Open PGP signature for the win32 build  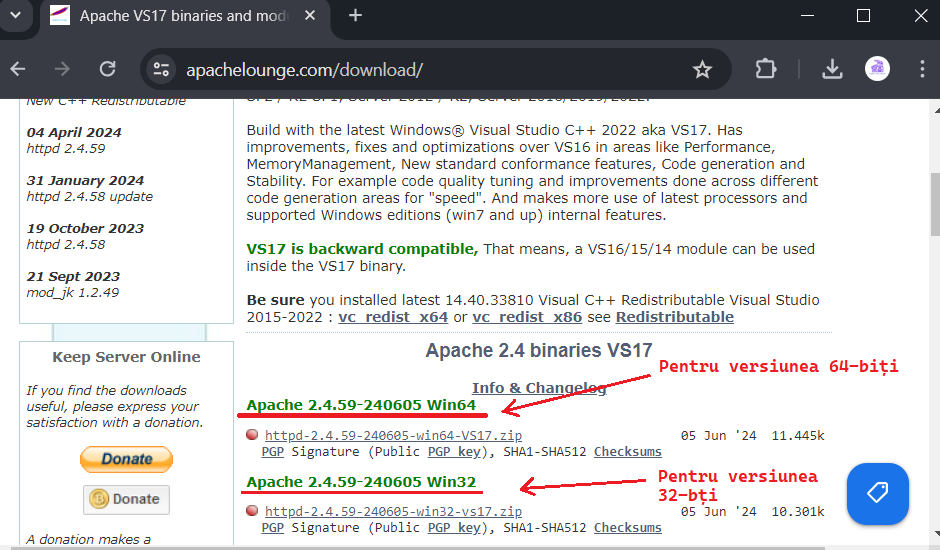[x=273, y=528]
